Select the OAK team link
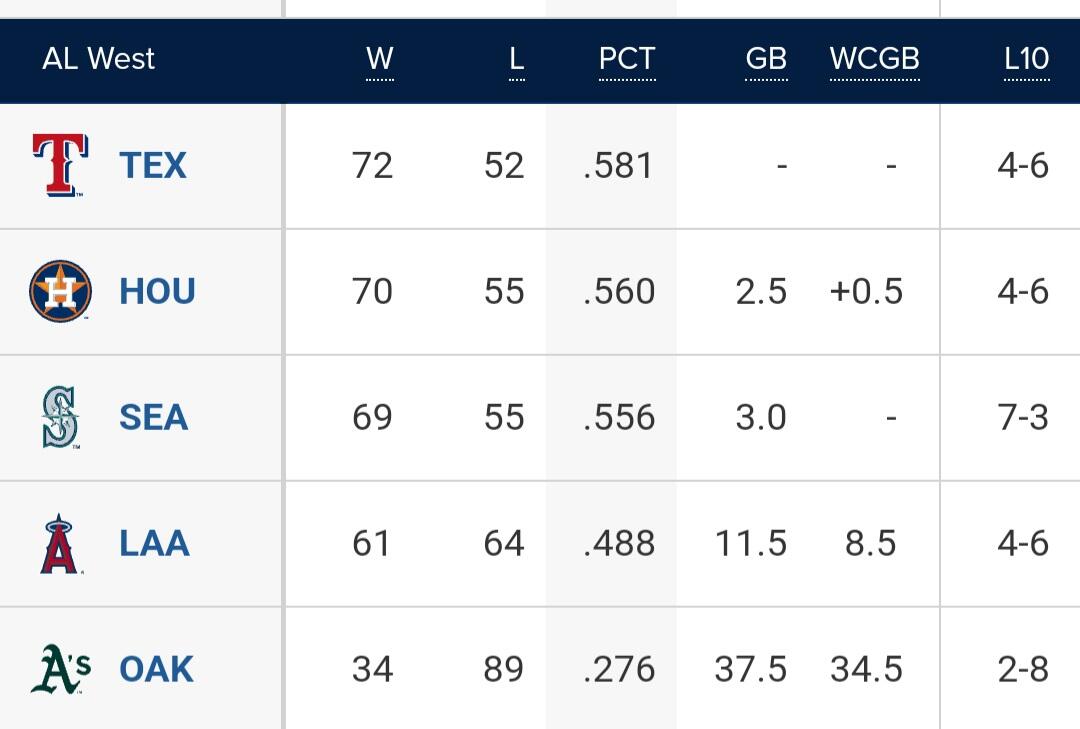 pos(156,669)
